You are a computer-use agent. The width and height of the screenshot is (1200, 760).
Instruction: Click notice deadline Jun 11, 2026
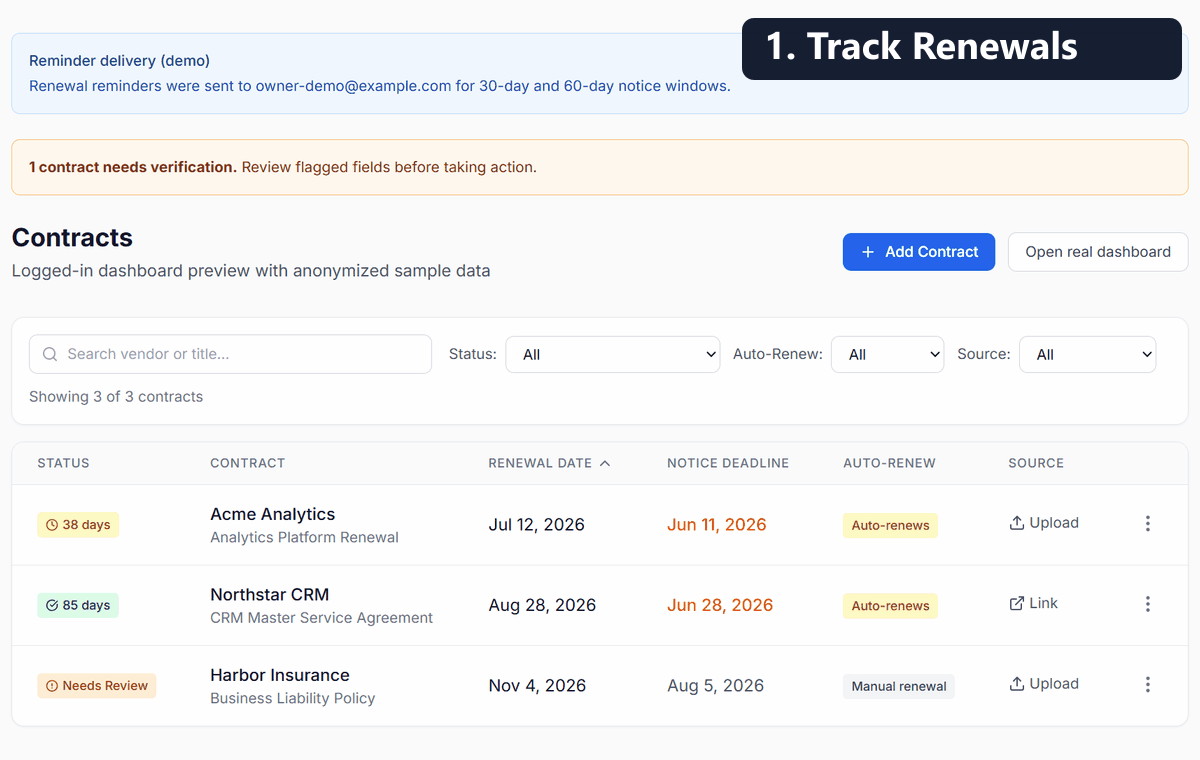[717, 525]
